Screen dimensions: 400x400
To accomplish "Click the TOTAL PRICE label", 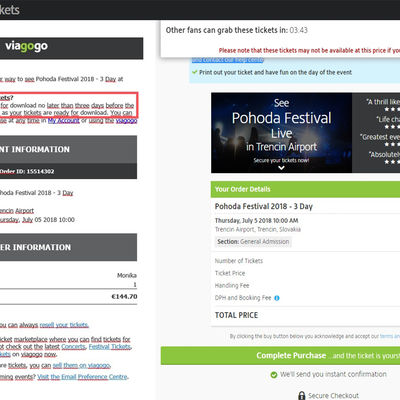I will point(236,315).
